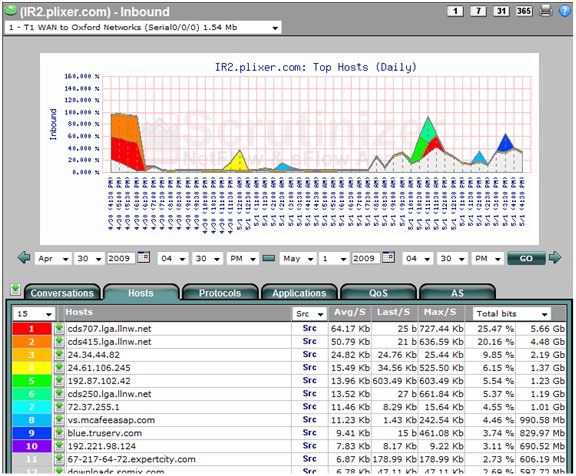Click green export icon beside Conversations tab

tap(15, 290)
